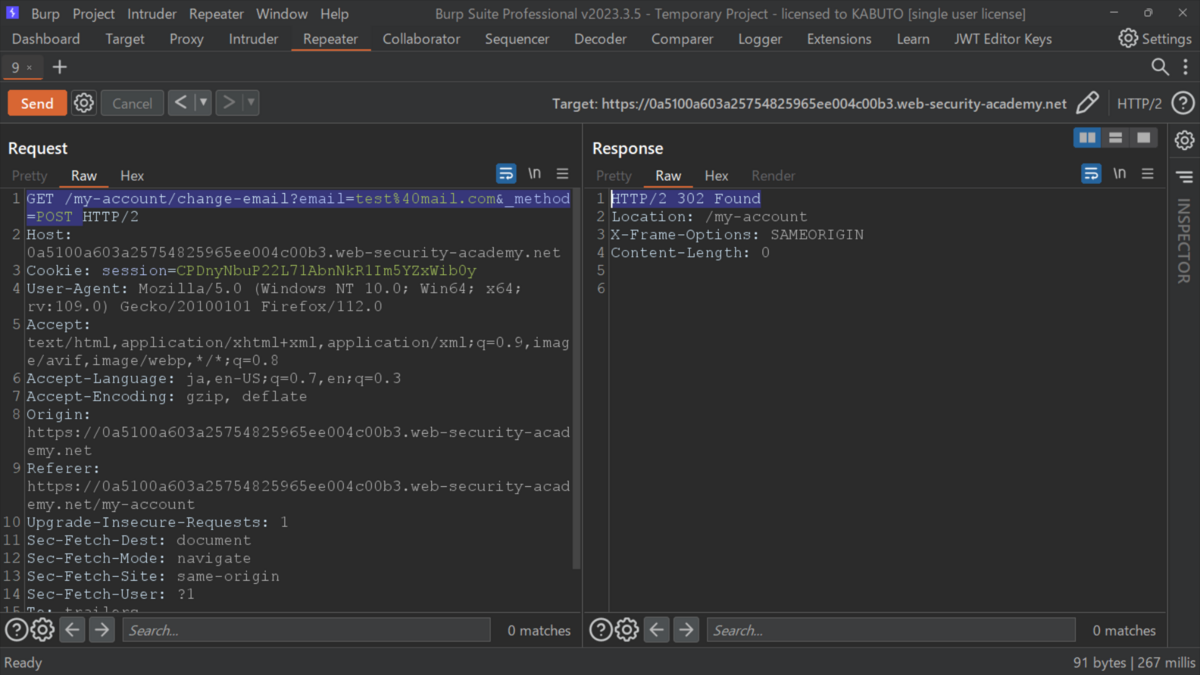Toggle response line wrap icon
This screenshot has width=1200, height=675.
click(x=1091, y=174)
